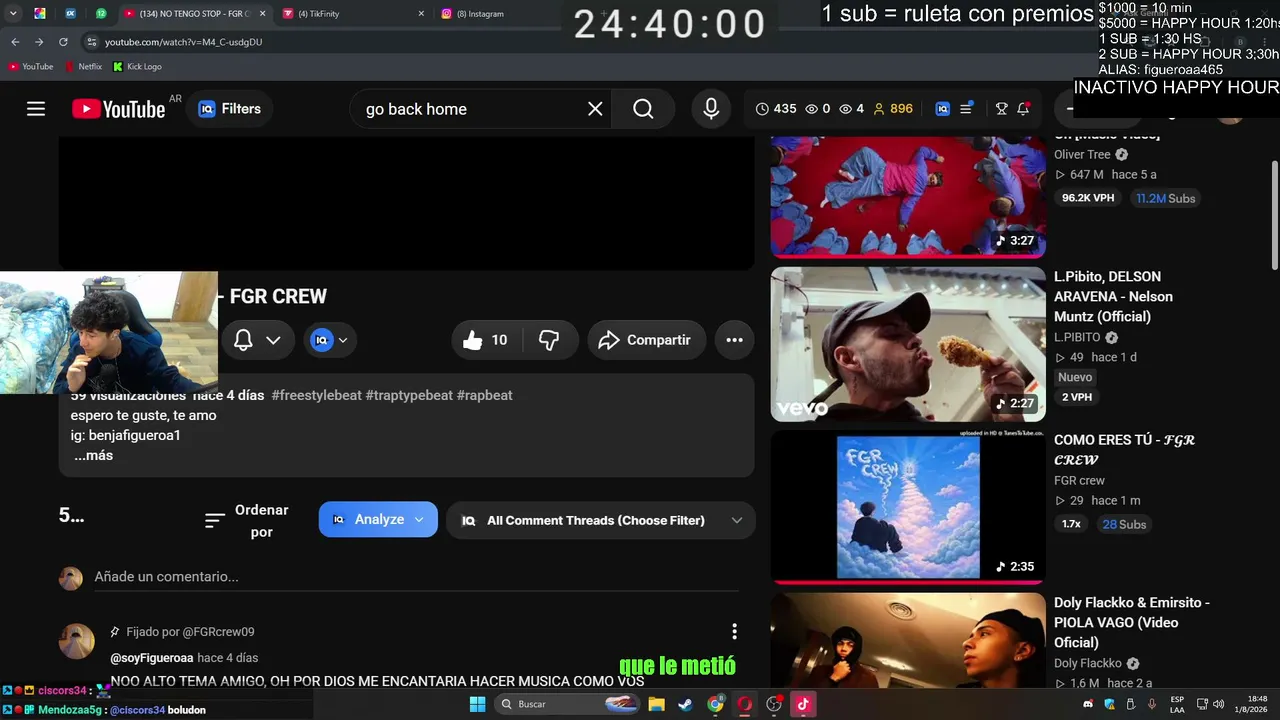Open the system volume tray icon

click(x=1219, y=704)
